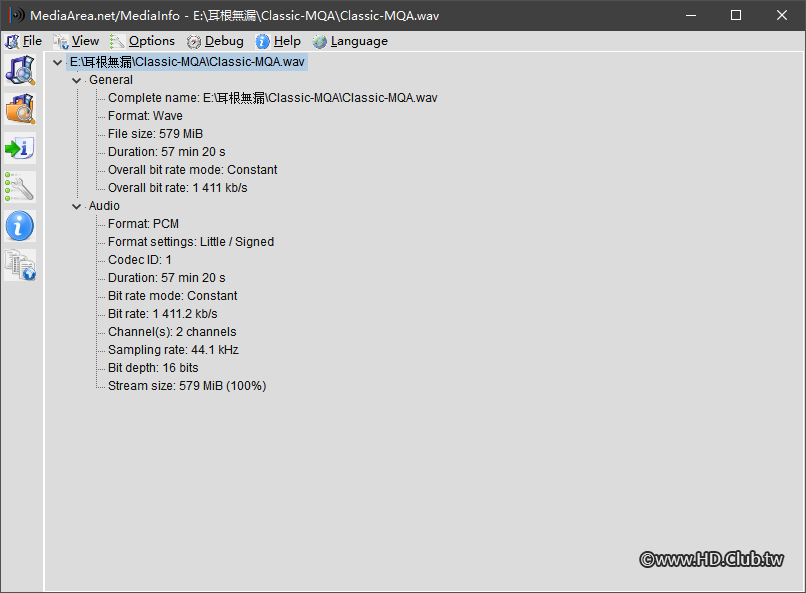Open folder via orange folder sidebar icon

tap(20, 109)
